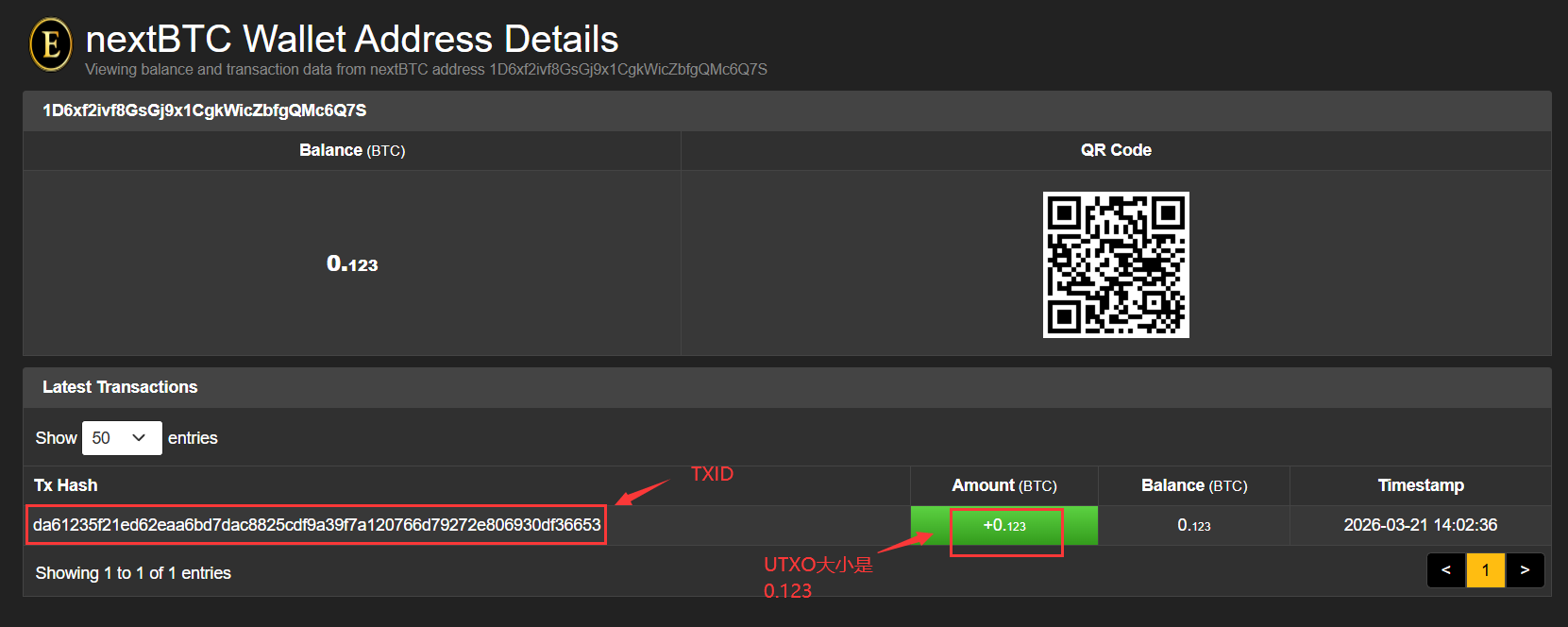Screen dimensions: 1568x627
Task: Click the 0.123 balance cell in transaction row
Action: click(x=1194, y=526)
